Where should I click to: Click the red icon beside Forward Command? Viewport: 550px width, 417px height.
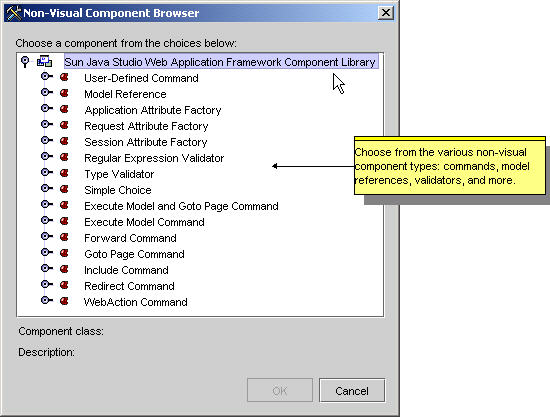[x=64, y=237]
